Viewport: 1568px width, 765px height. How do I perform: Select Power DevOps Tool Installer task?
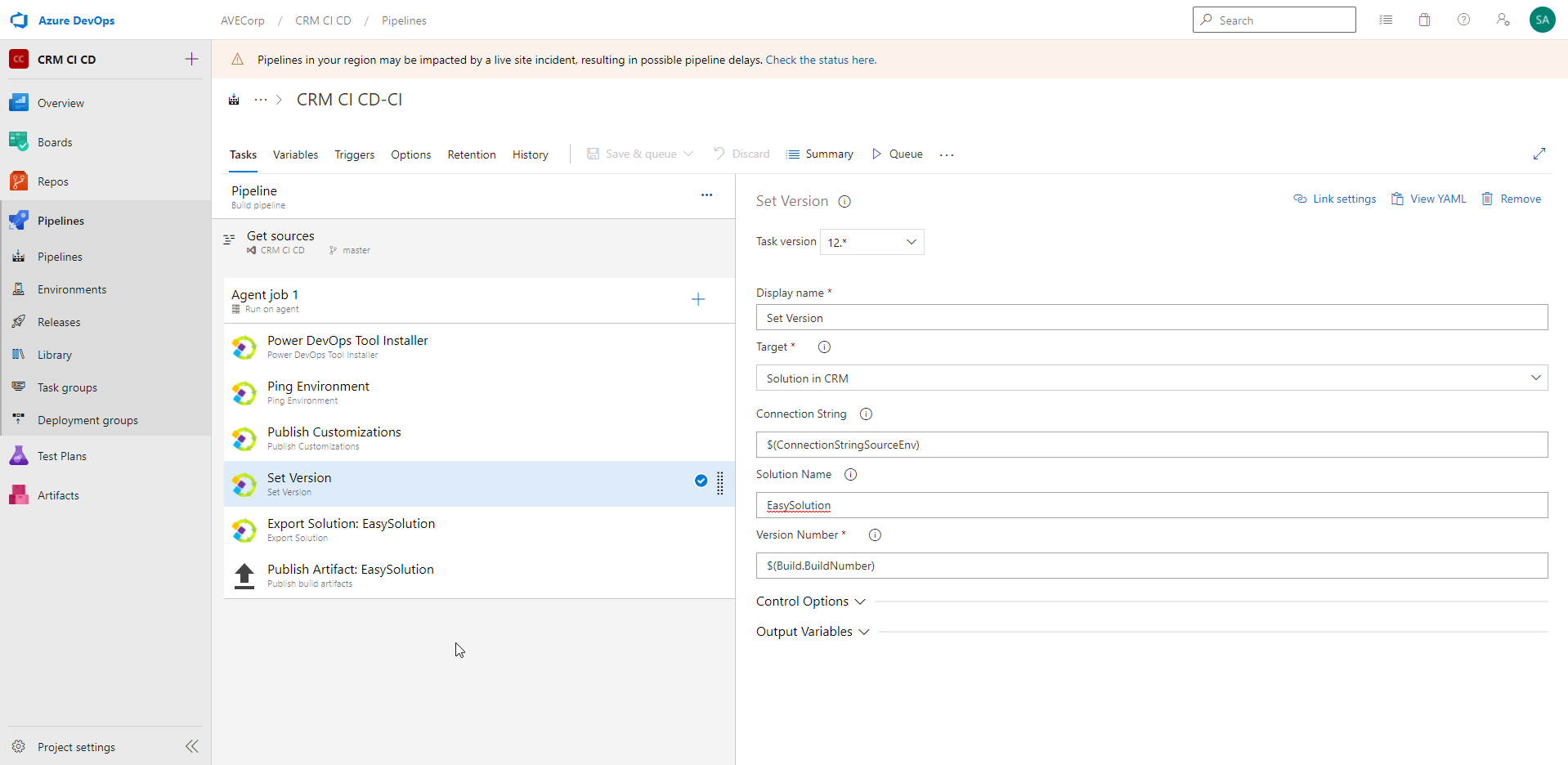[x=479, y=347]
